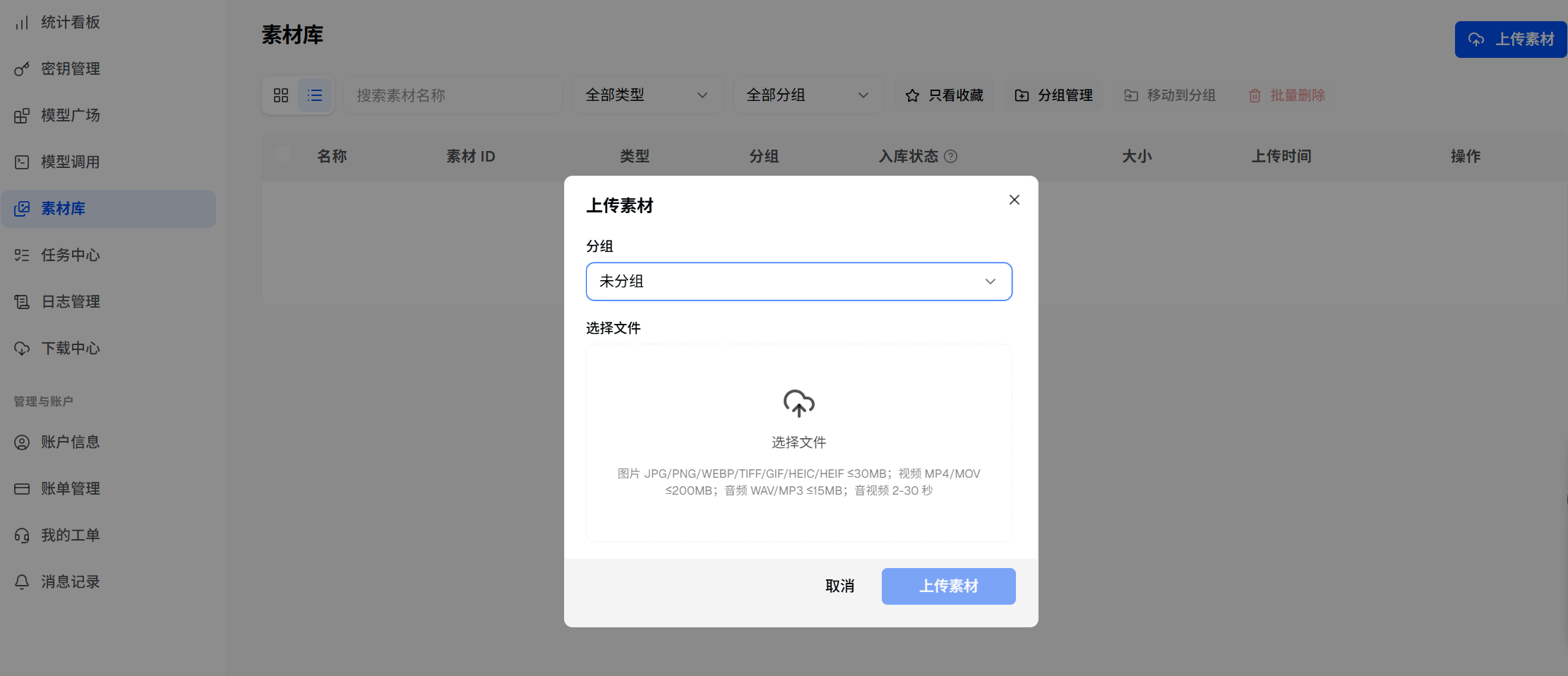Screen dimensions: 1568x676
Task: Click the 选择文件 drop zone area
Action: tap(799, 443)
